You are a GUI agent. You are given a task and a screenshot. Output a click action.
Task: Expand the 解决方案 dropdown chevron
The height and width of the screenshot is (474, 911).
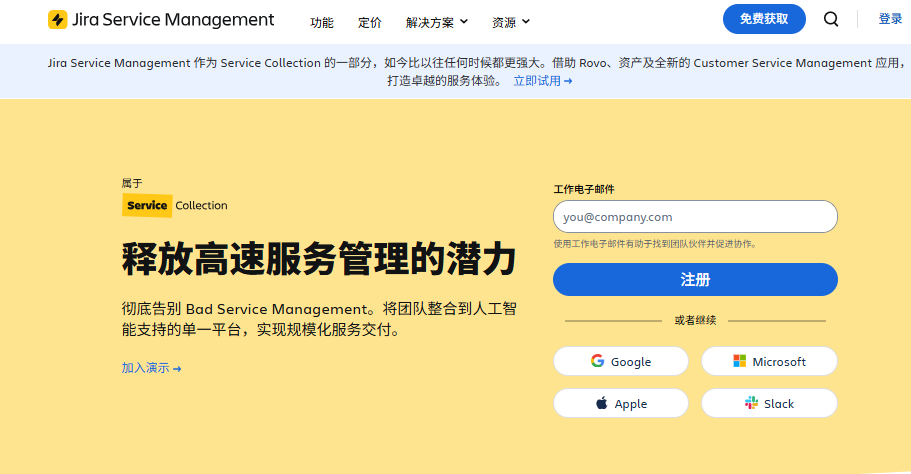pos(464,21)
